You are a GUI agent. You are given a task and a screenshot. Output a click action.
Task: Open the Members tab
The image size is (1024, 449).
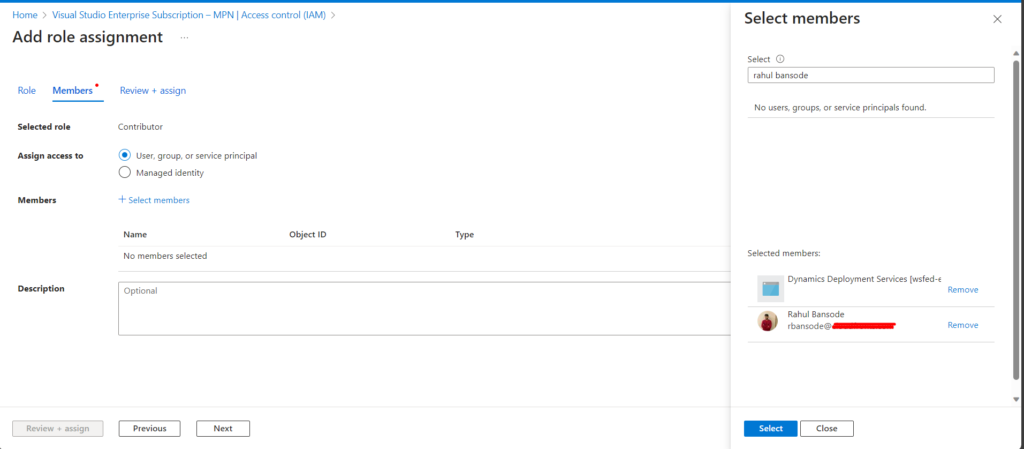click(74, 91)
